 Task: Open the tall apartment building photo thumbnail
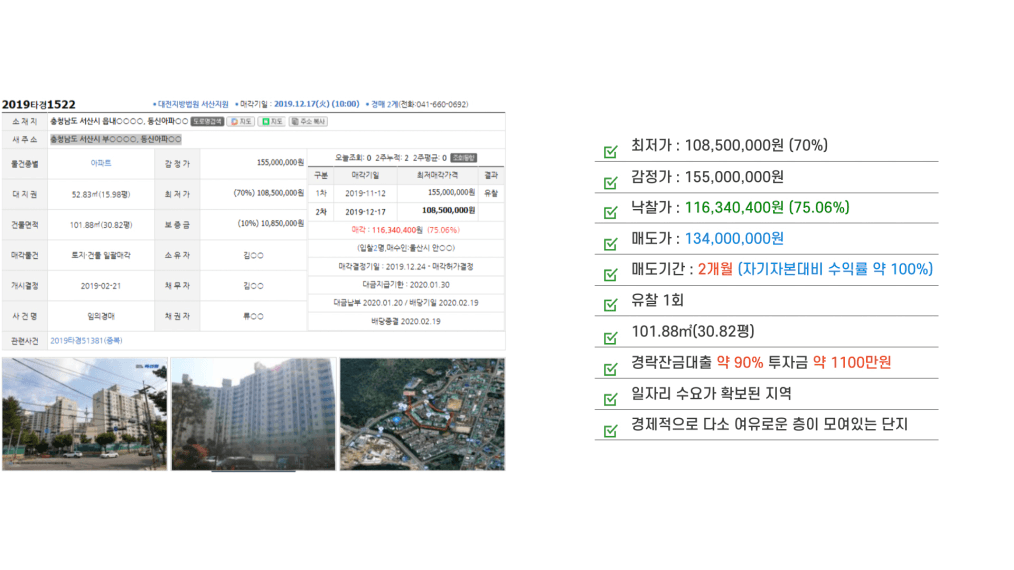[252, 413]
